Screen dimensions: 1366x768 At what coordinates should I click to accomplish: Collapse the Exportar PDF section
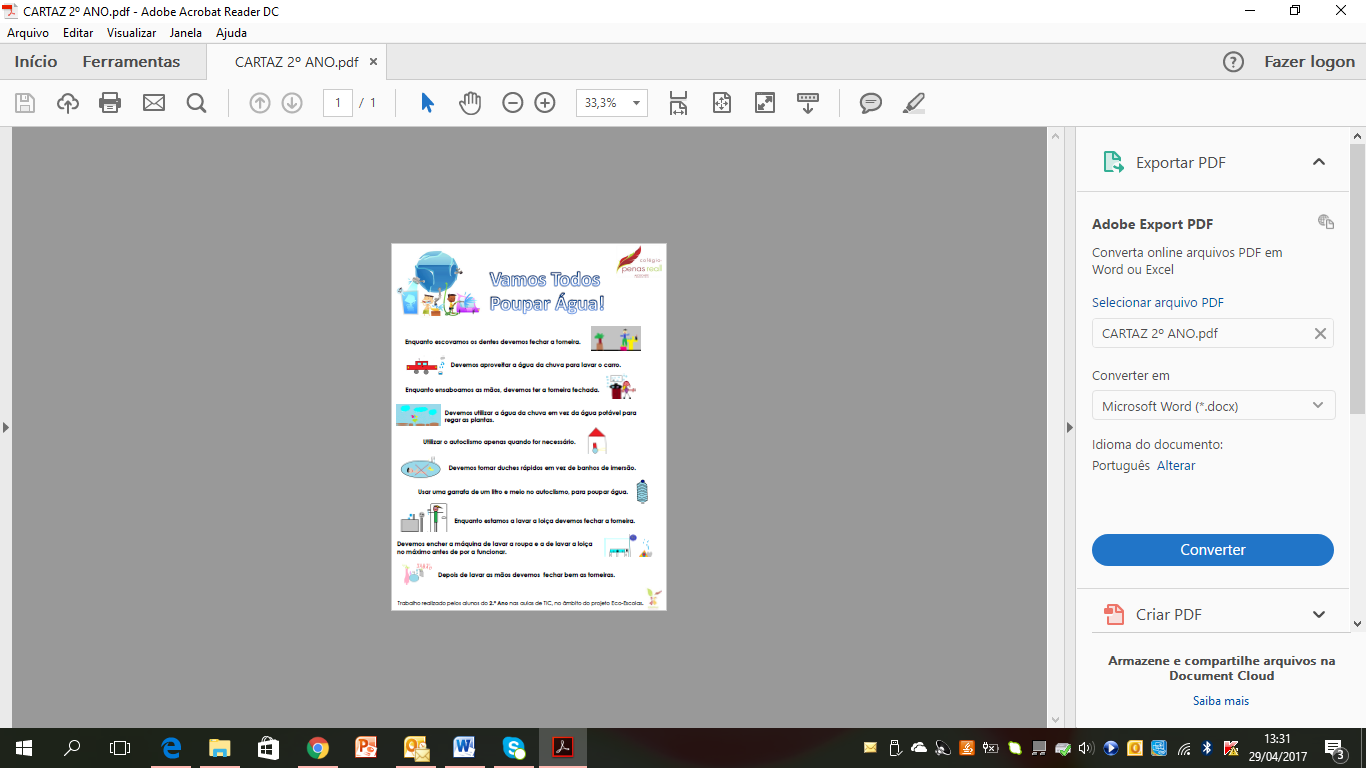click(1318, 162)
